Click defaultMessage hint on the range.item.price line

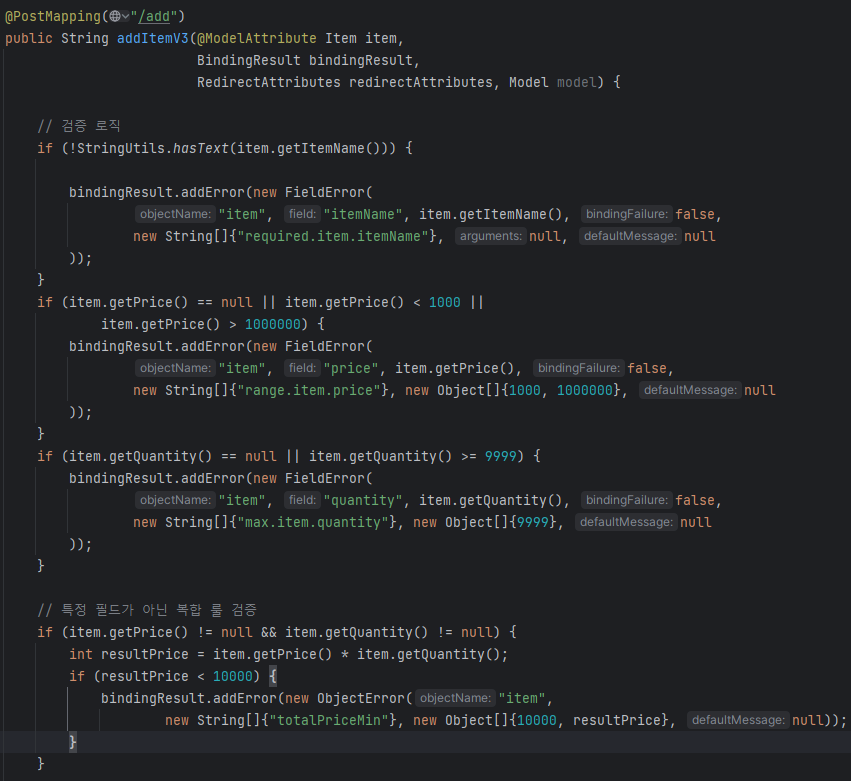pos(690,391)
